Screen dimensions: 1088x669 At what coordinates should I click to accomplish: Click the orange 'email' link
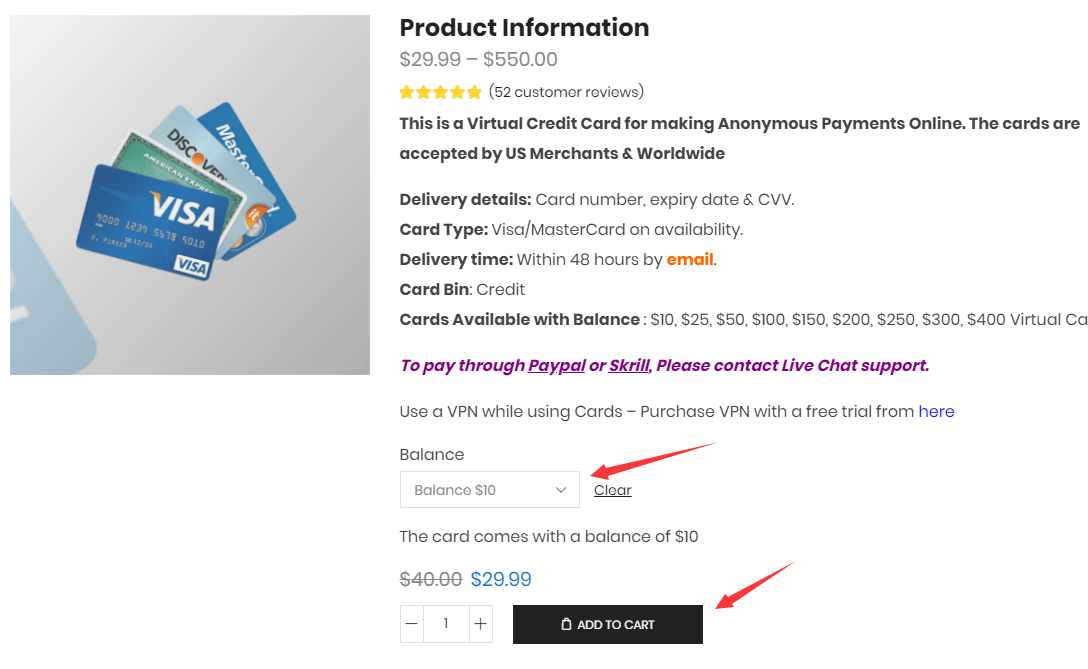(x=690, y=259)
